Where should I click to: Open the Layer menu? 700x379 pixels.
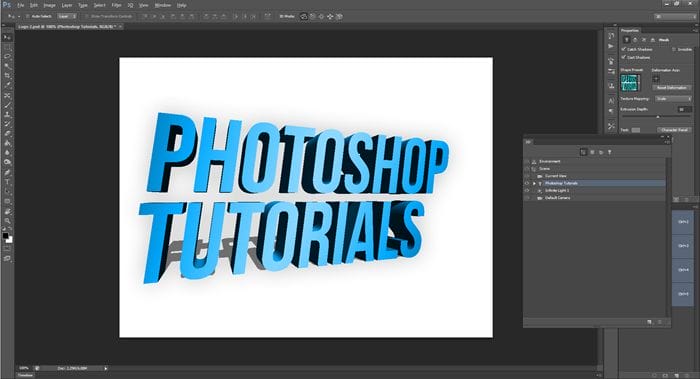pos(67,5)
